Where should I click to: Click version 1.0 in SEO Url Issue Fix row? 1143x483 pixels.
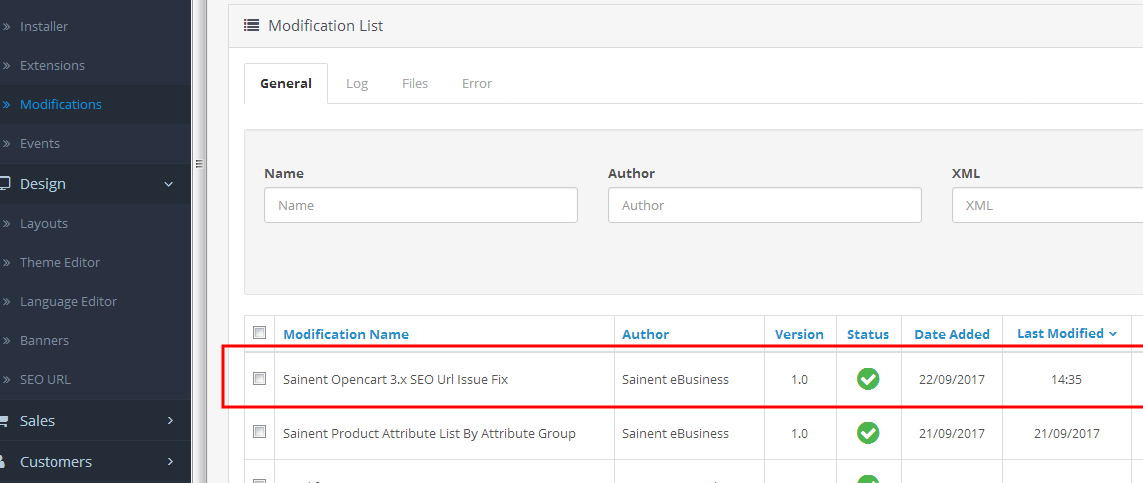tap(799, 380)
